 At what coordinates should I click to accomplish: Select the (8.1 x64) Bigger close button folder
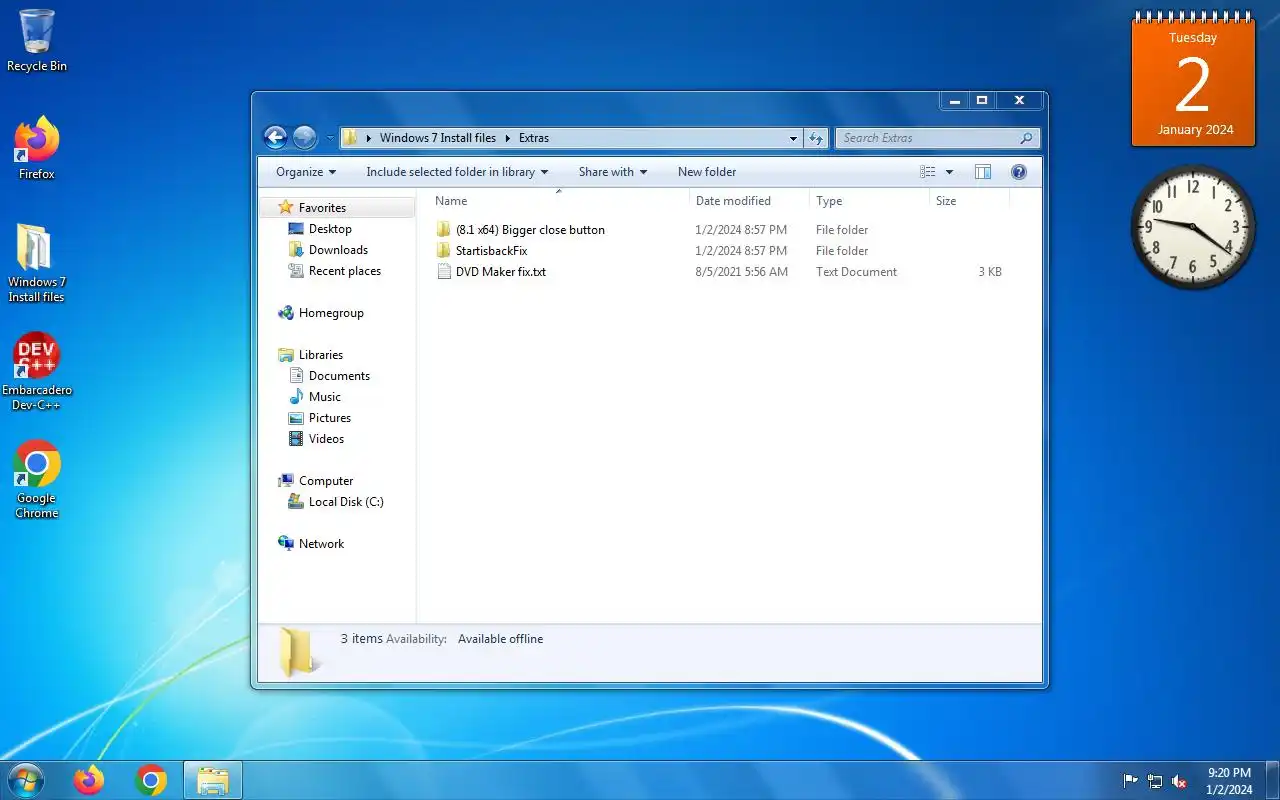530,230
